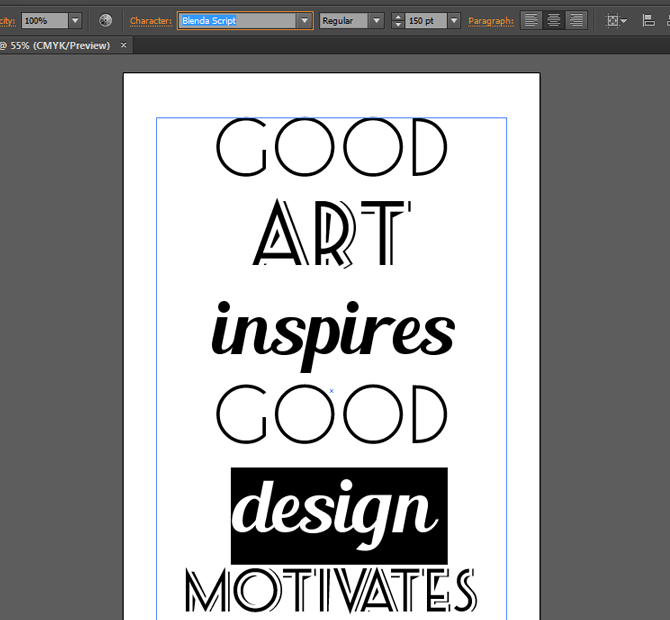Expand the 150 pt font size dropdown
Image resolution: width=670 pixels, height=620 pixels.
tap(454, 20)
